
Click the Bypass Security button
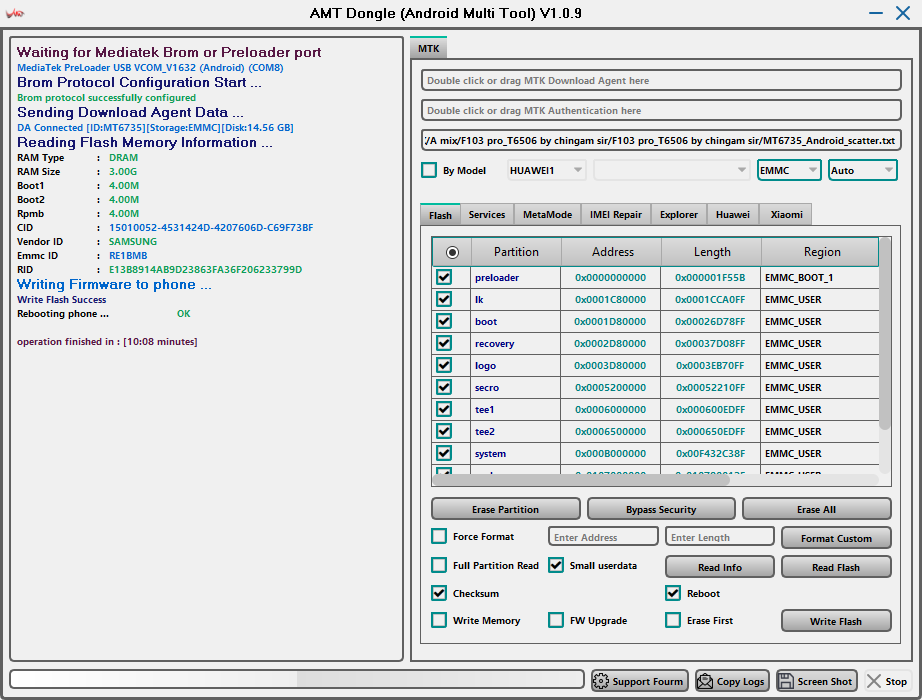pyautogui.click(x=661, y=509)
